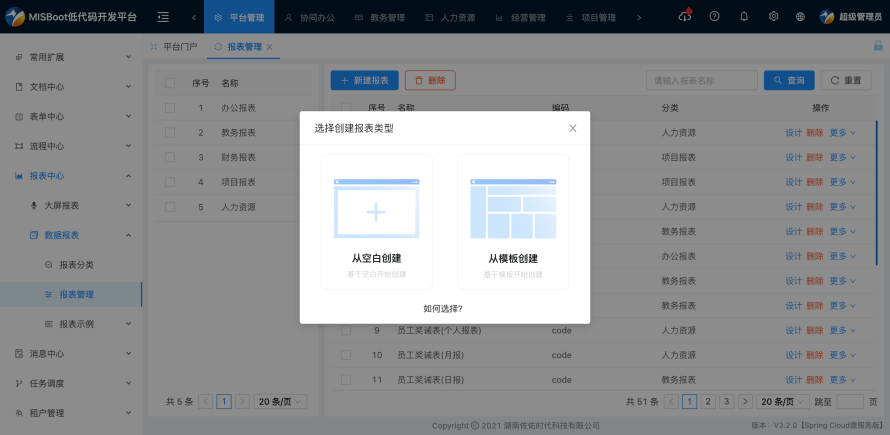
Task: Click the 租户管理 sidebar icon
Action: point(19,413)
